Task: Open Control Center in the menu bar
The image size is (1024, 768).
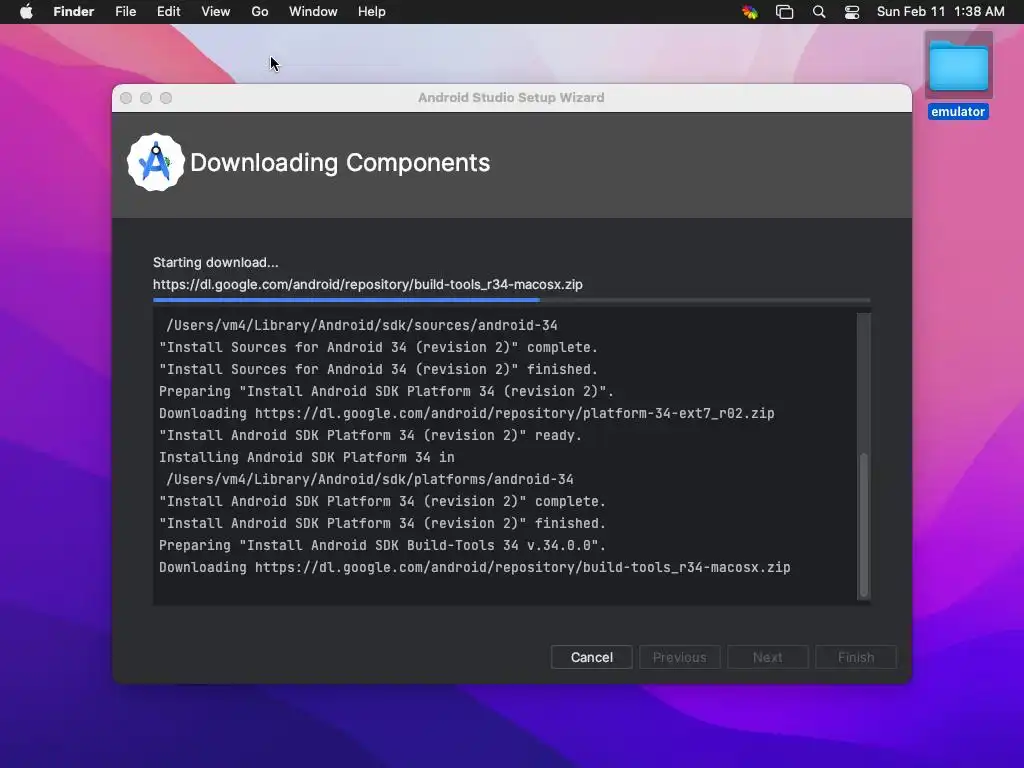Action: click(x=852, y=12)
